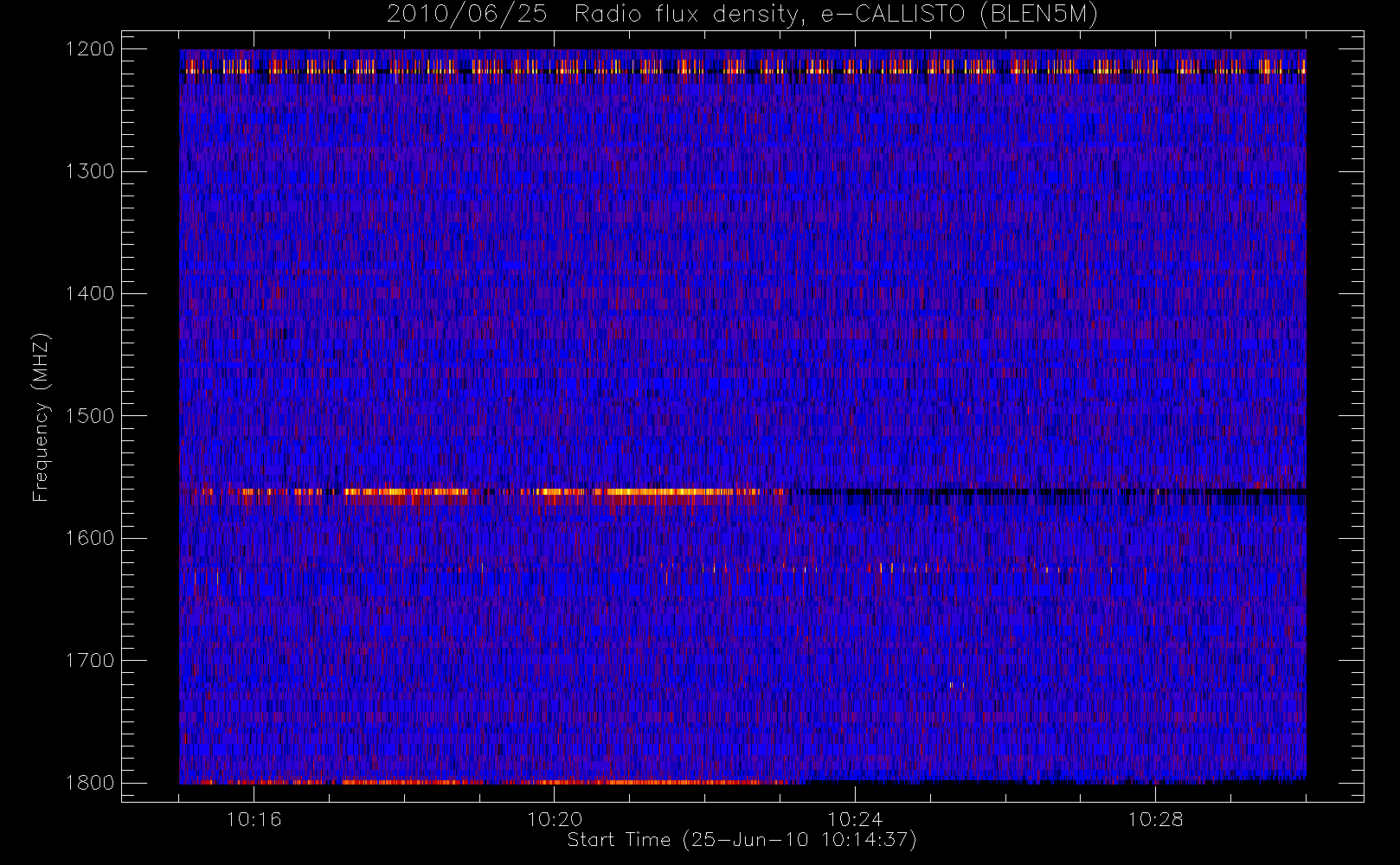Click the plot title 'Radio flux density, e-CALLISTO (BLEN5M)'
The height and width of the screenshot is (865, 1400).
coord(837,15)
